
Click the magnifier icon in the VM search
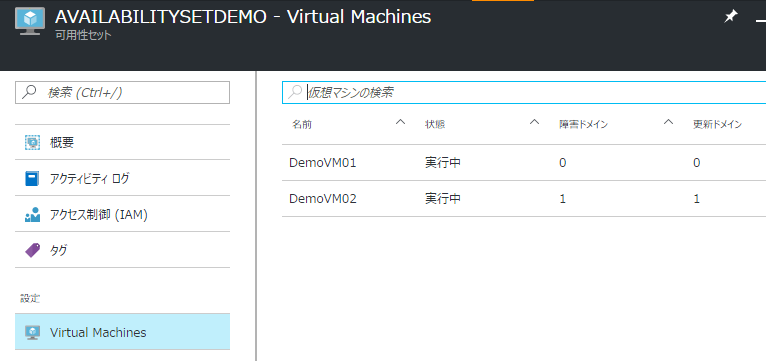295,92
